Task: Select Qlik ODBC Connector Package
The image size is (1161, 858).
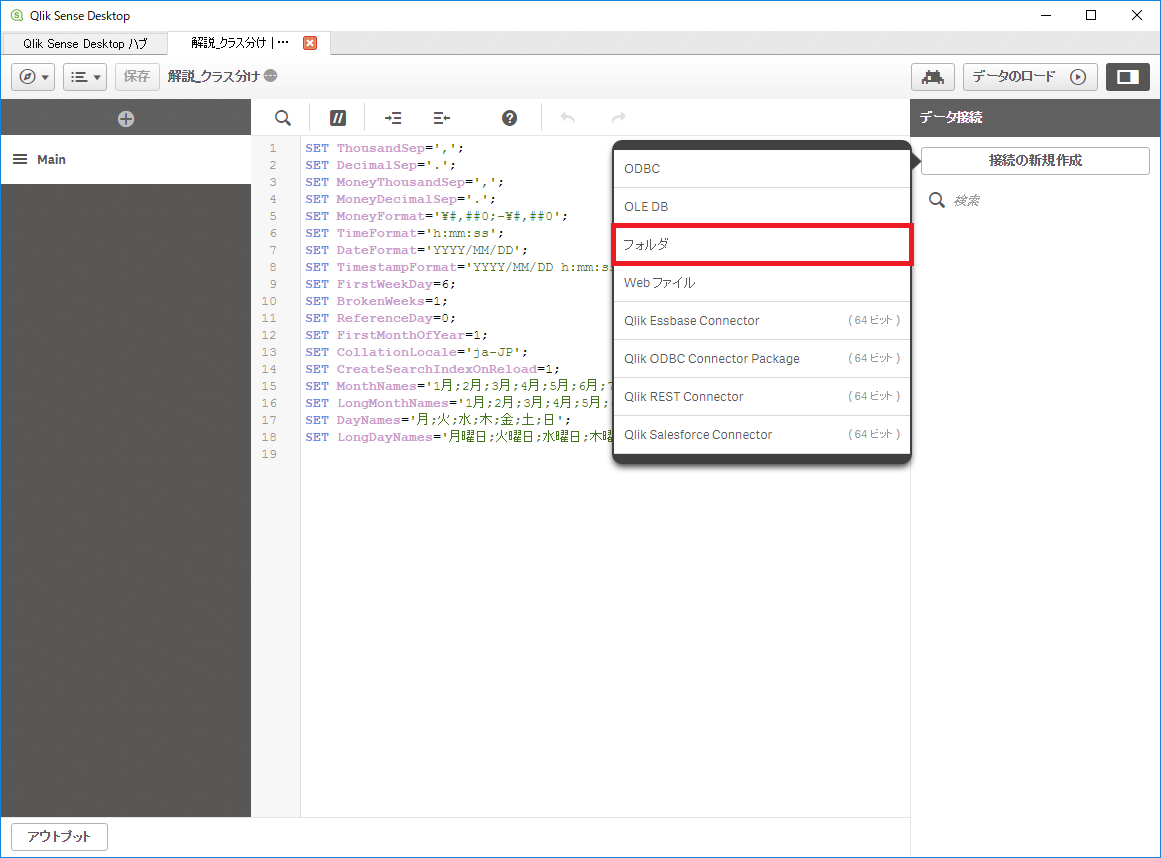Action: [762, 358]
